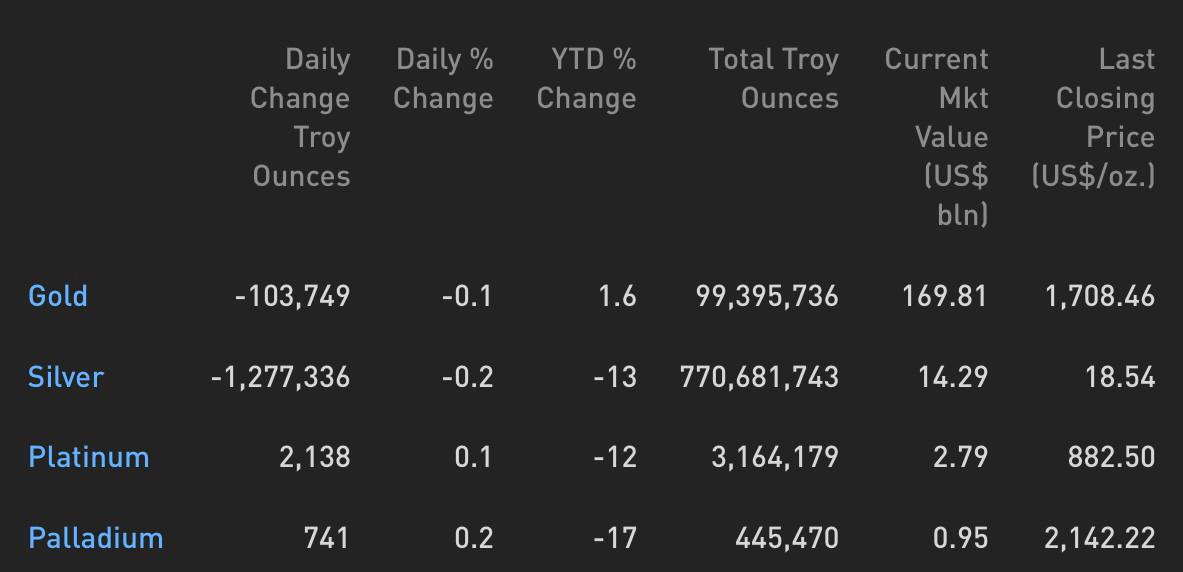Select the Current Mkt Value column header

[936, 137]
